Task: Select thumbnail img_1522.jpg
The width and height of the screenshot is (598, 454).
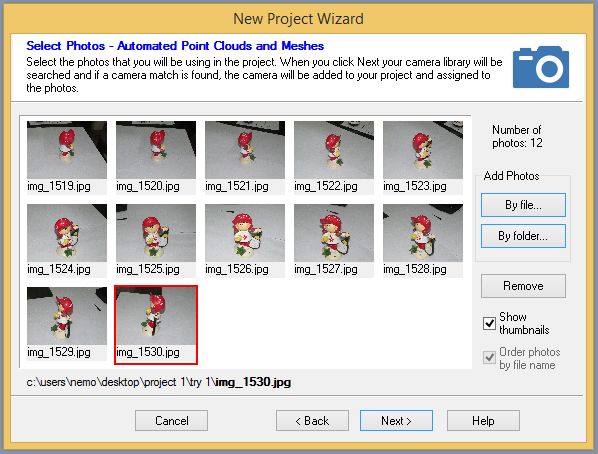Action: pyautogui.click(x=334, y=157)
